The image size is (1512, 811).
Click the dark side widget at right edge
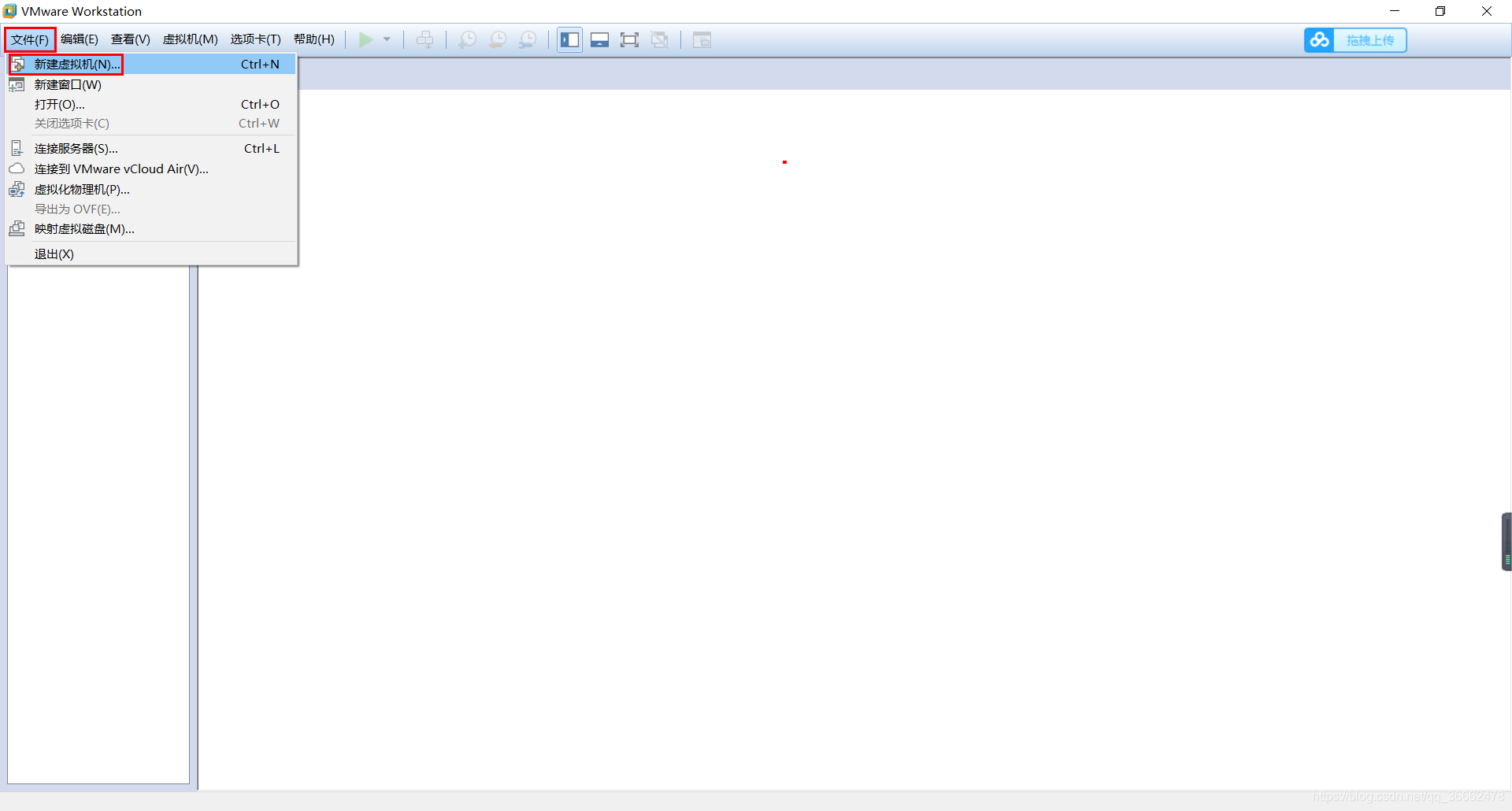point(1506,542)
